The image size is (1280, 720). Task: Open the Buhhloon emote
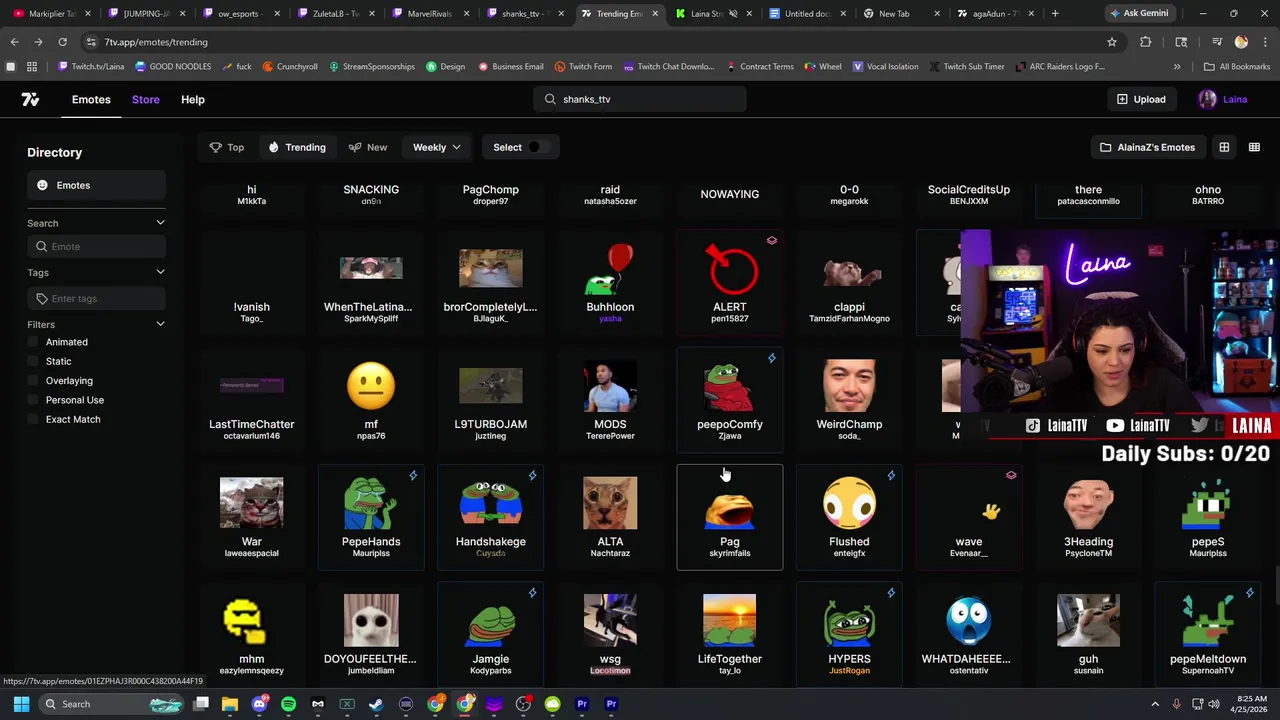610,281
